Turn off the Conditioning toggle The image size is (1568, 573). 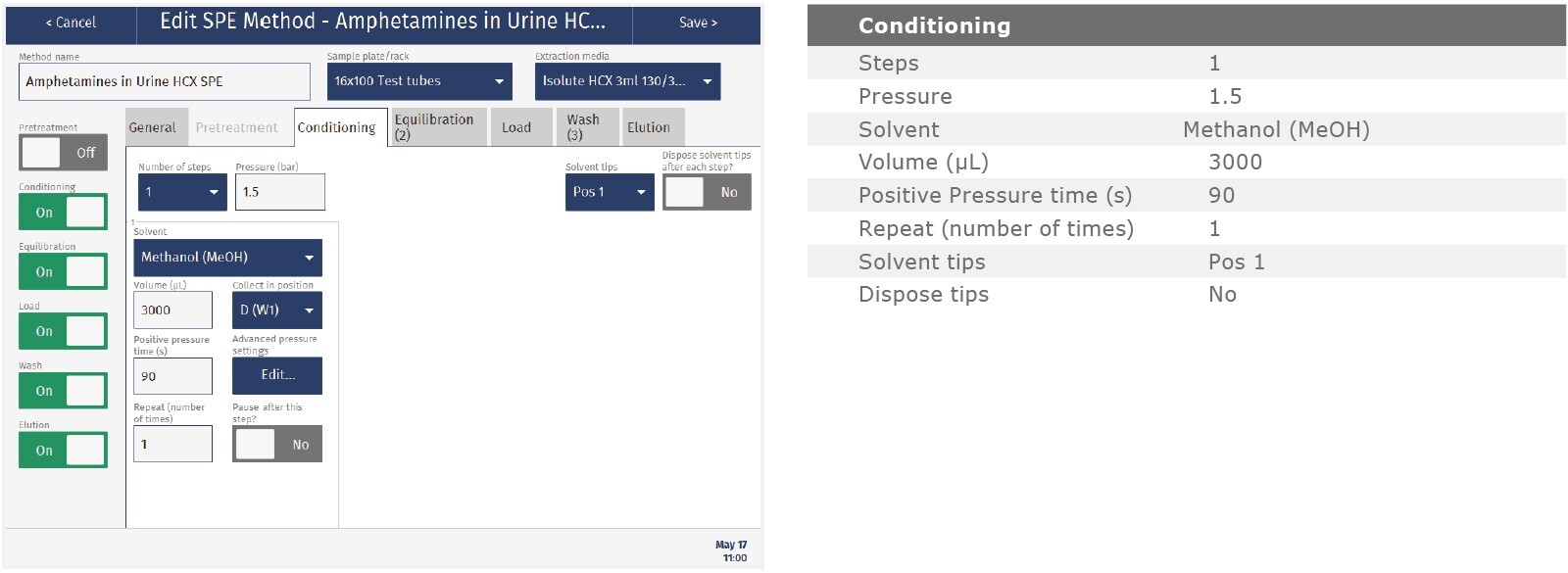pyautogui.click(x=63, y=213)
